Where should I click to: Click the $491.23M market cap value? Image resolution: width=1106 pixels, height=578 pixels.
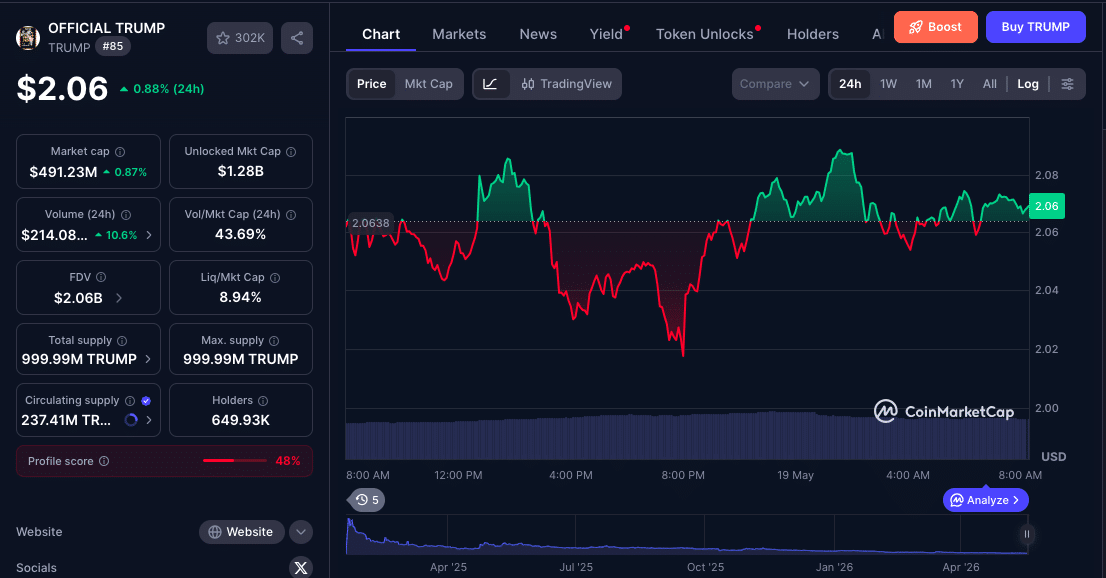coord(63,172)
